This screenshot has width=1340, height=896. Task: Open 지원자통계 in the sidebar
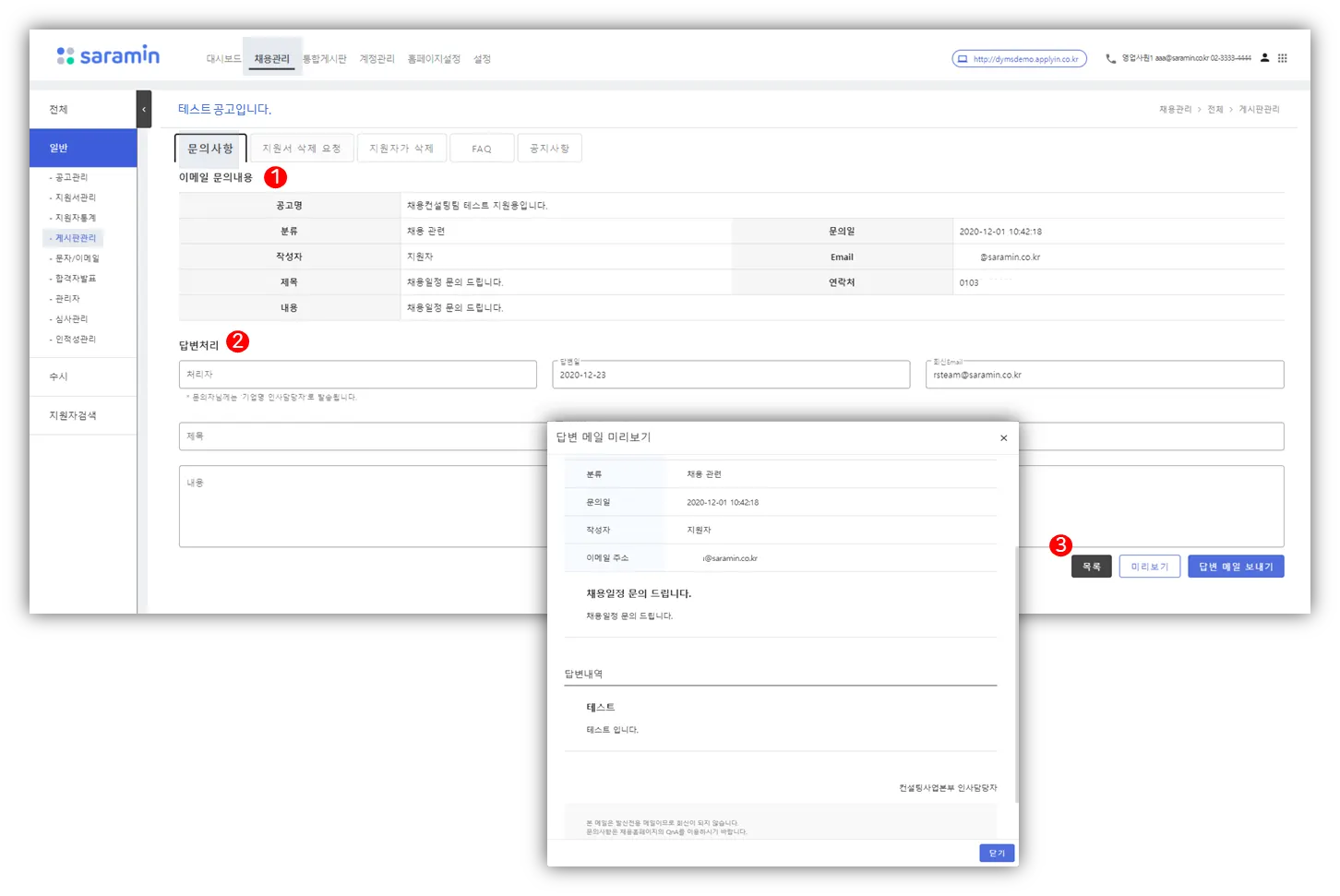pyautogui.click(x=74, y=218)
